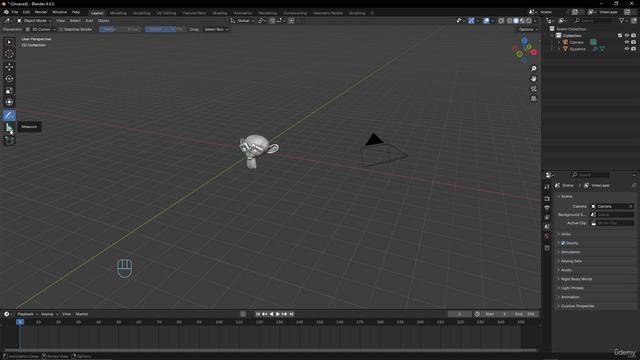Image resolution: width=640 pixels, height=360 pixels.
Task: Open Placement 3D Cursor dropdown
Action: (x=40, y=29)
